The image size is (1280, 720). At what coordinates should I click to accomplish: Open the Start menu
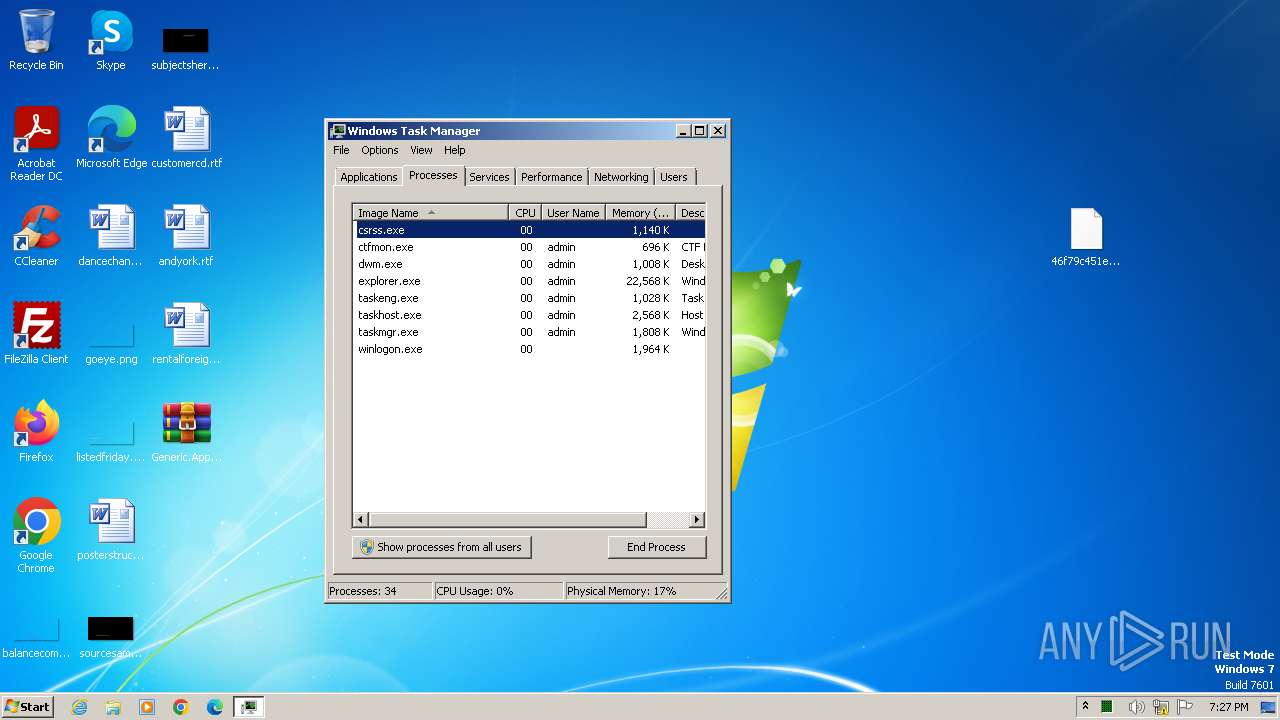(27, 707)
